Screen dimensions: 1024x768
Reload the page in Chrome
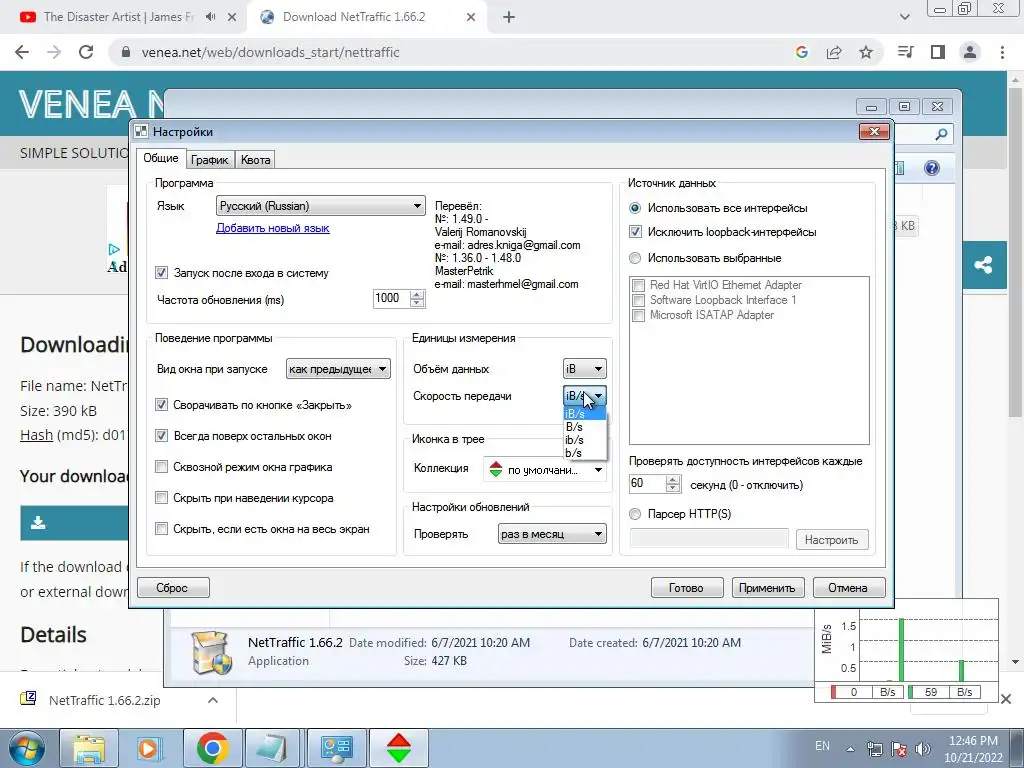[86, 52]
